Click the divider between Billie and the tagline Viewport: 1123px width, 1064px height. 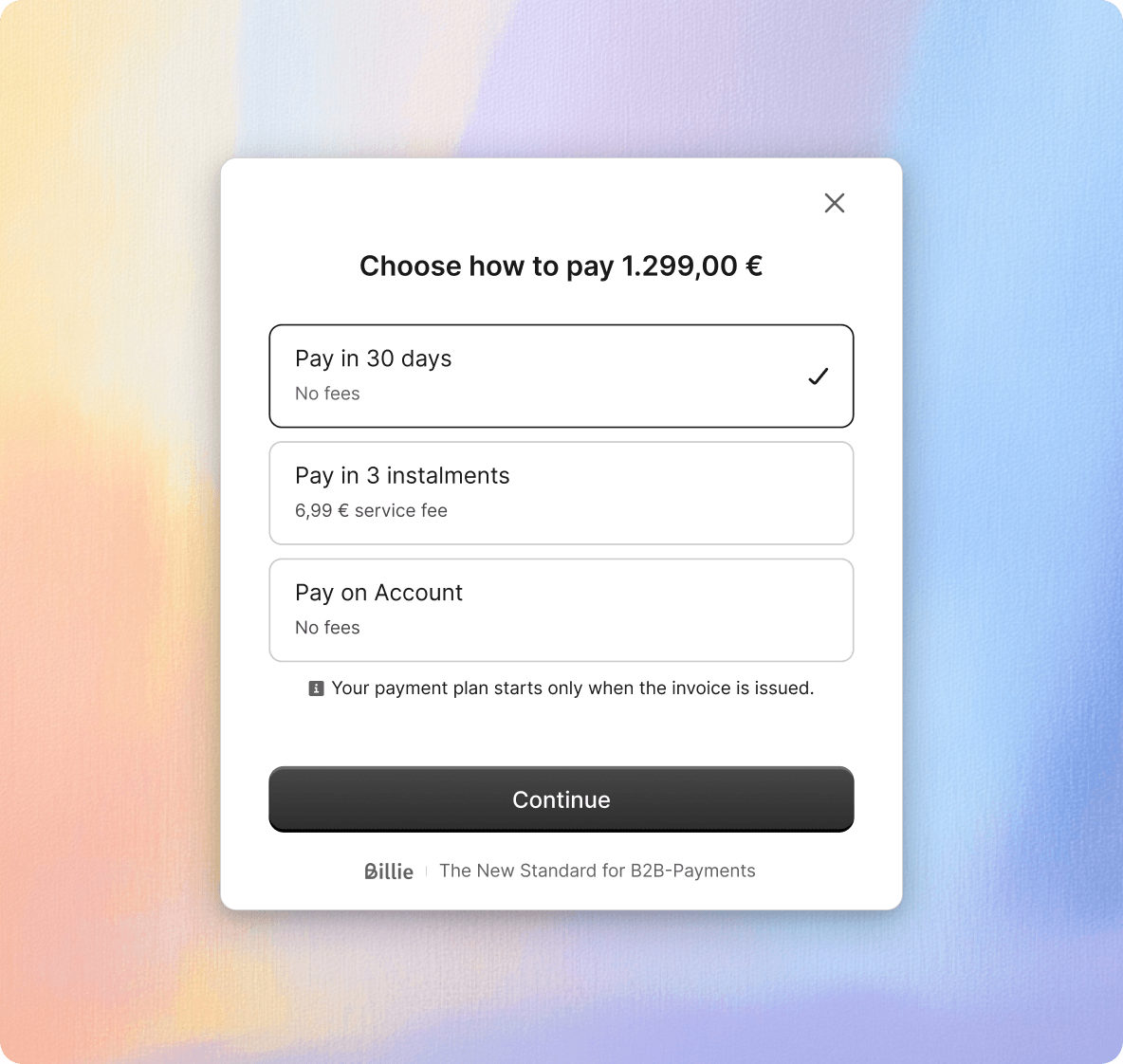tap(428, 871)
